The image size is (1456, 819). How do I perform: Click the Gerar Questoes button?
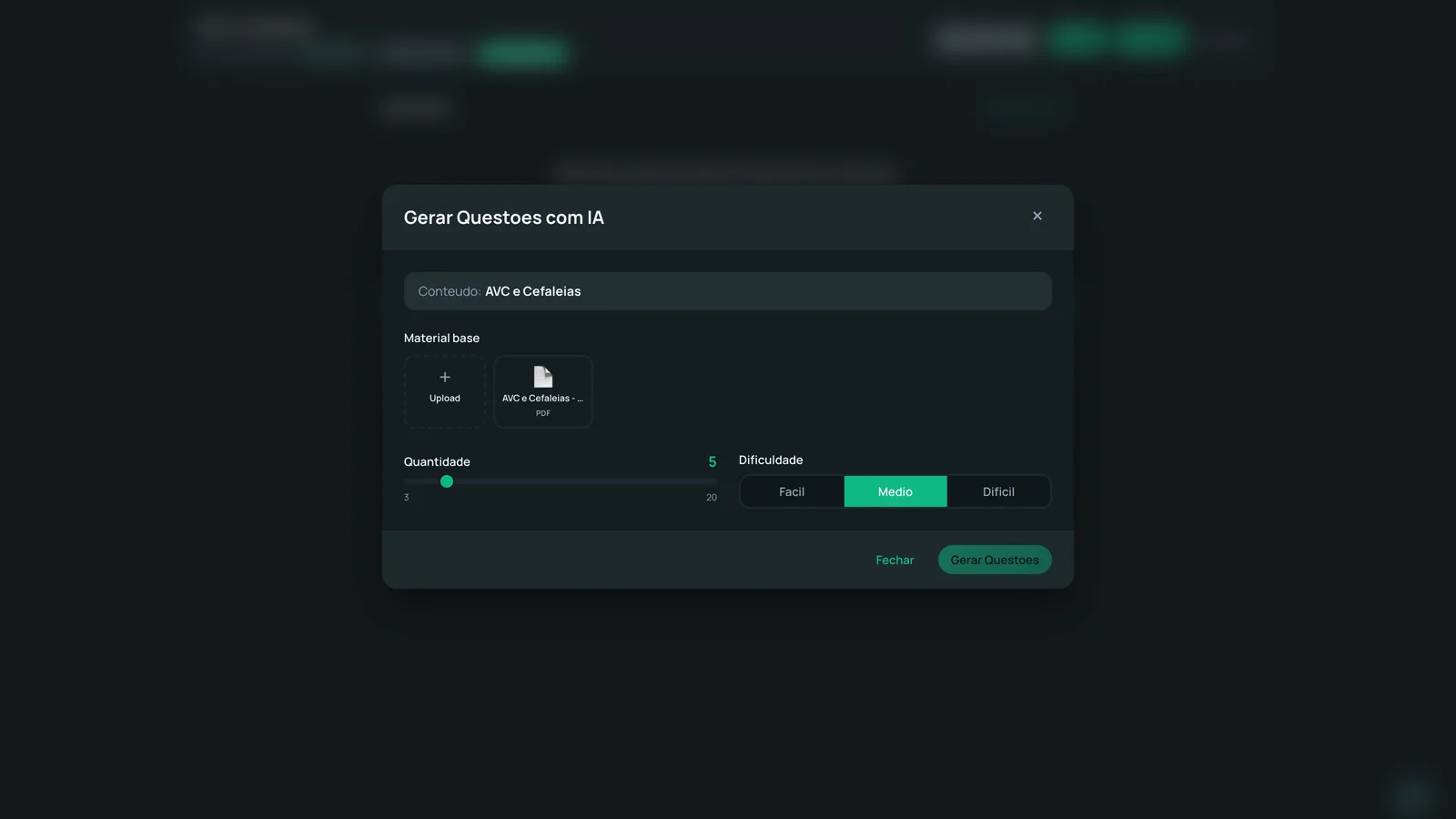(x=995, y=560)
